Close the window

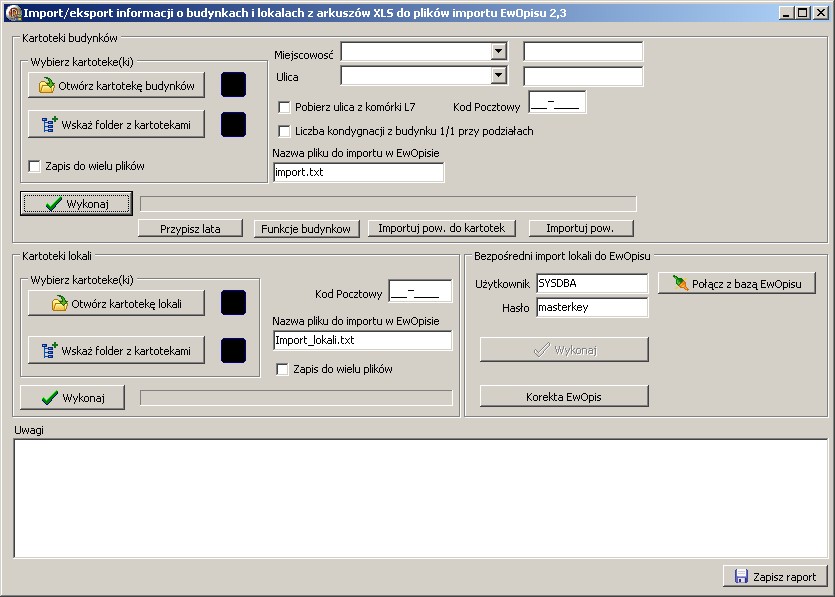(x=821, y=13)
